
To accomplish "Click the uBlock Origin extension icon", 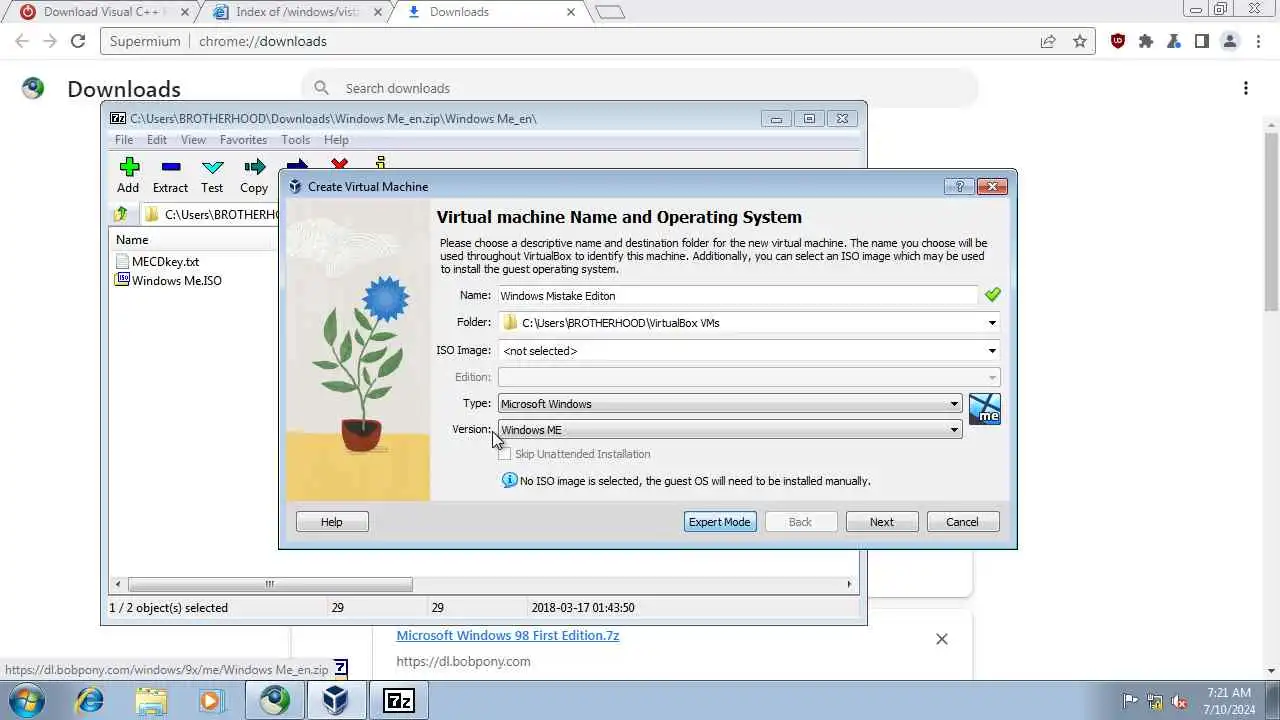I will click(1118, 41).
